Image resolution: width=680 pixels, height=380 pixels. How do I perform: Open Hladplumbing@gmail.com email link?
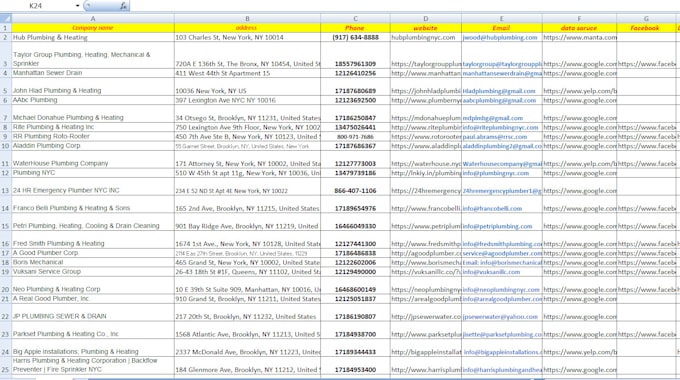[x=499, y=91]
